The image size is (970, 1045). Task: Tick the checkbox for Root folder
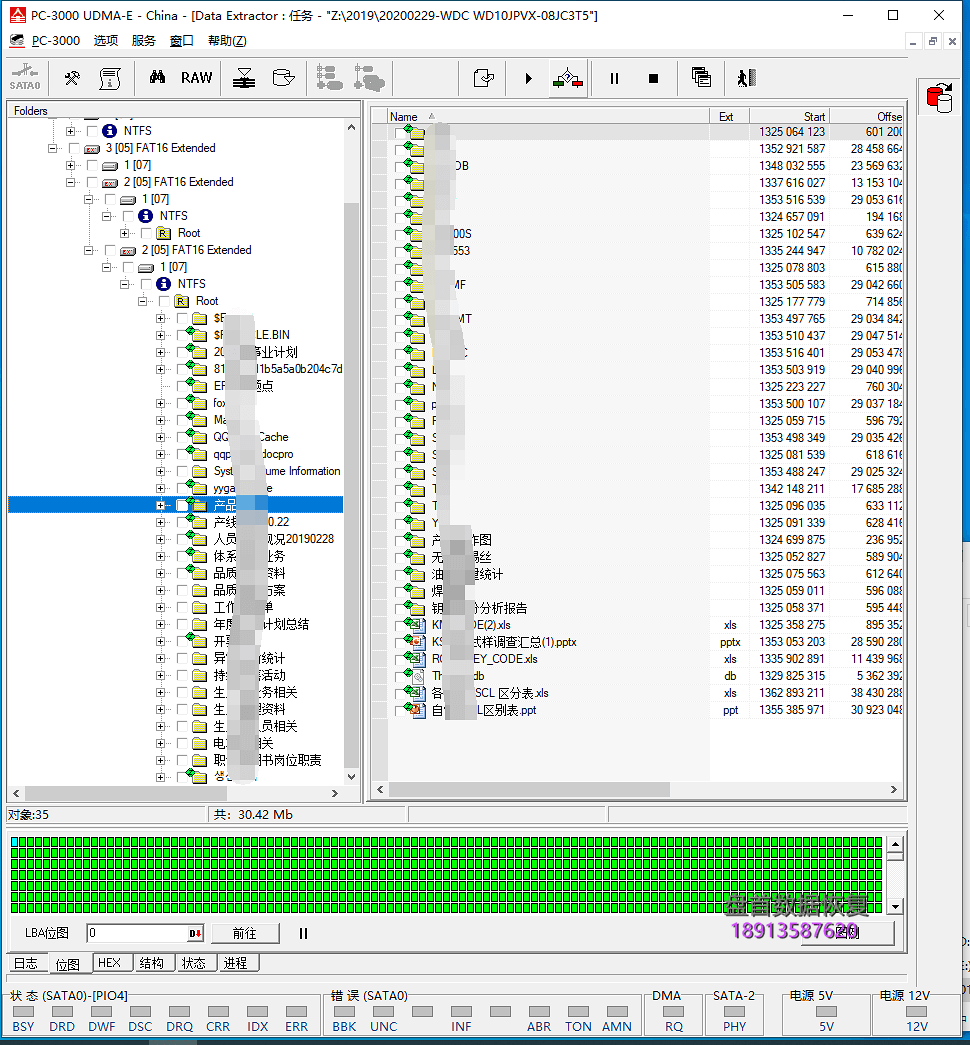point(164,301)
